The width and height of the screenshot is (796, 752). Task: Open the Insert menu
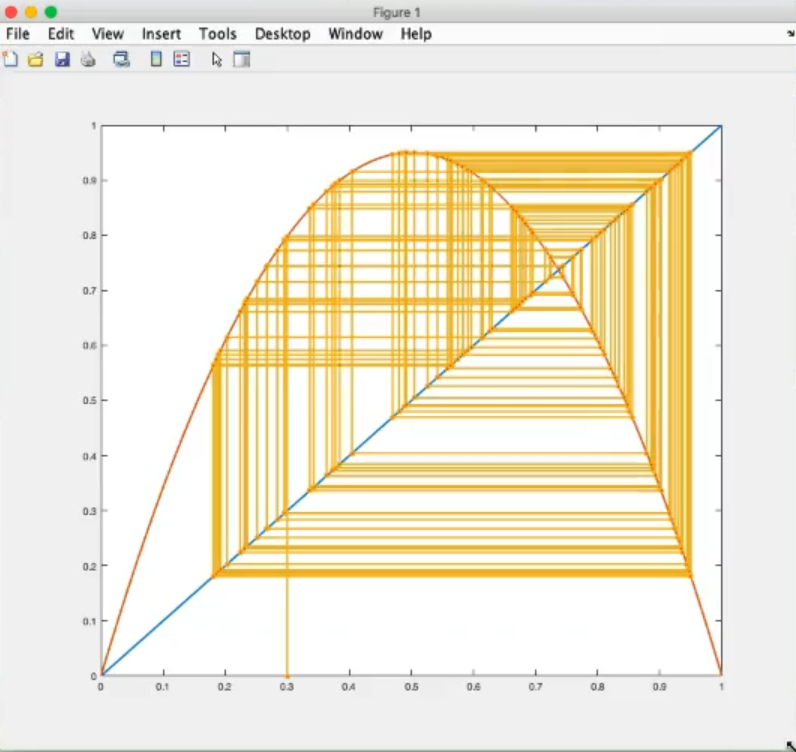click(x=161, y=34)
